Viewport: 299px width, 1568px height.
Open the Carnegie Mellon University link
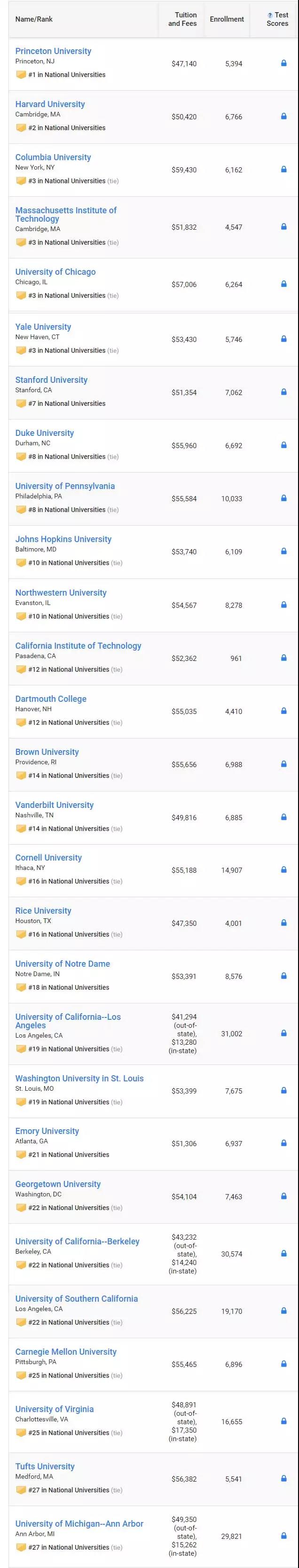click(x=66, y=1351)
